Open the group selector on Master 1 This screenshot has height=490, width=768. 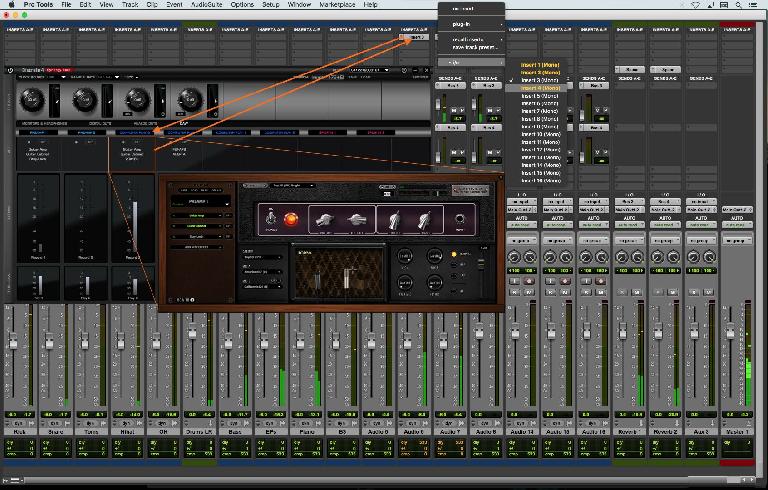(x=736, y=241)
